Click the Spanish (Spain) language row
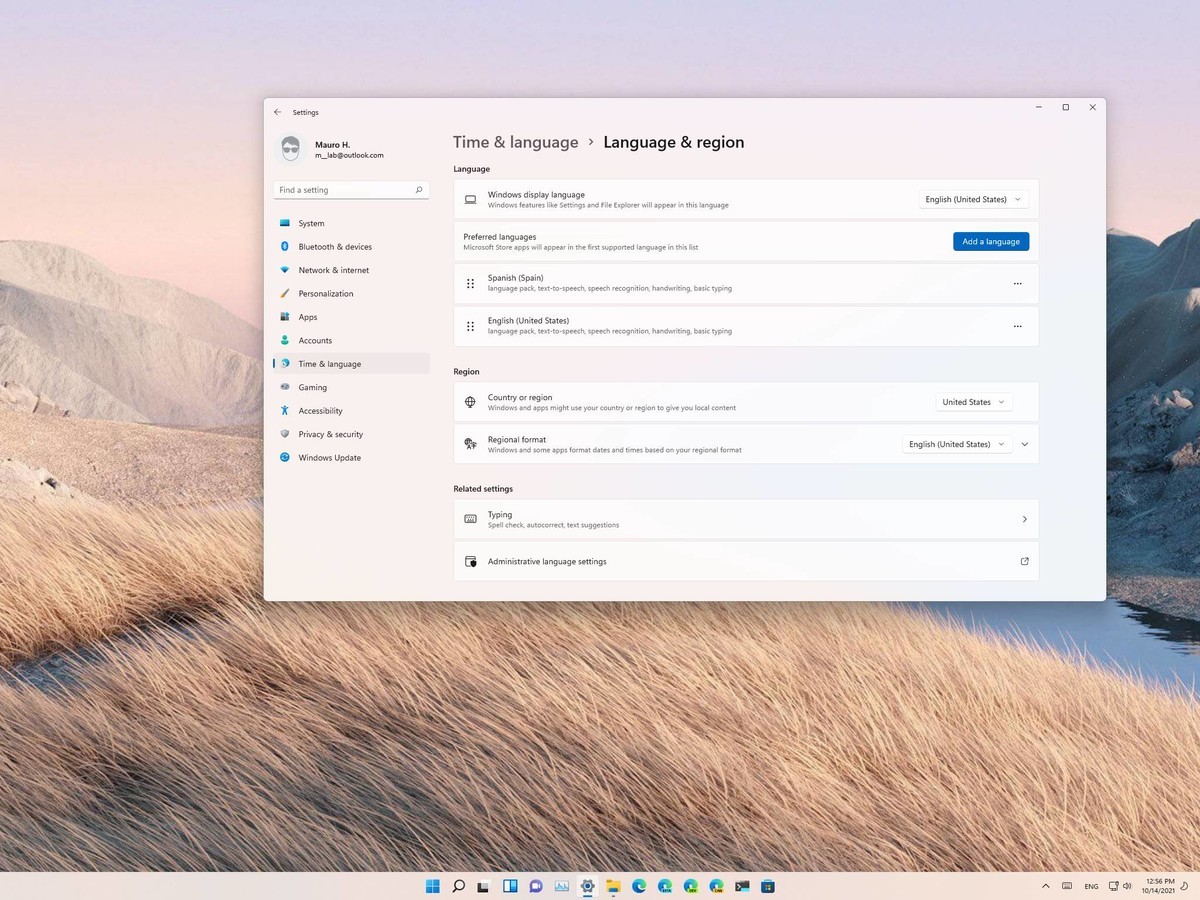Viewport: 1200px width, 900px height. pyautogui.click(x=746, y=284)
